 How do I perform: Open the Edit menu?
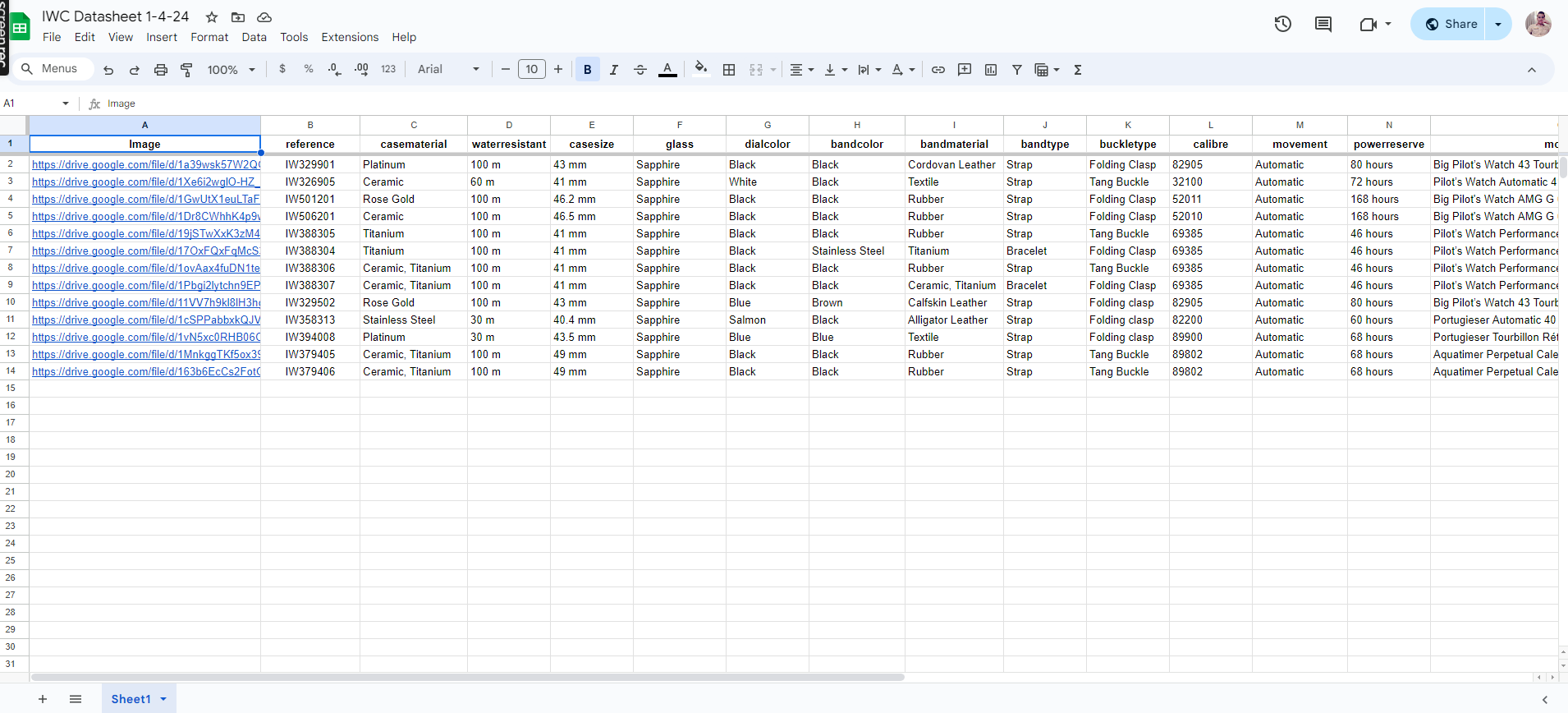[85, 37]
